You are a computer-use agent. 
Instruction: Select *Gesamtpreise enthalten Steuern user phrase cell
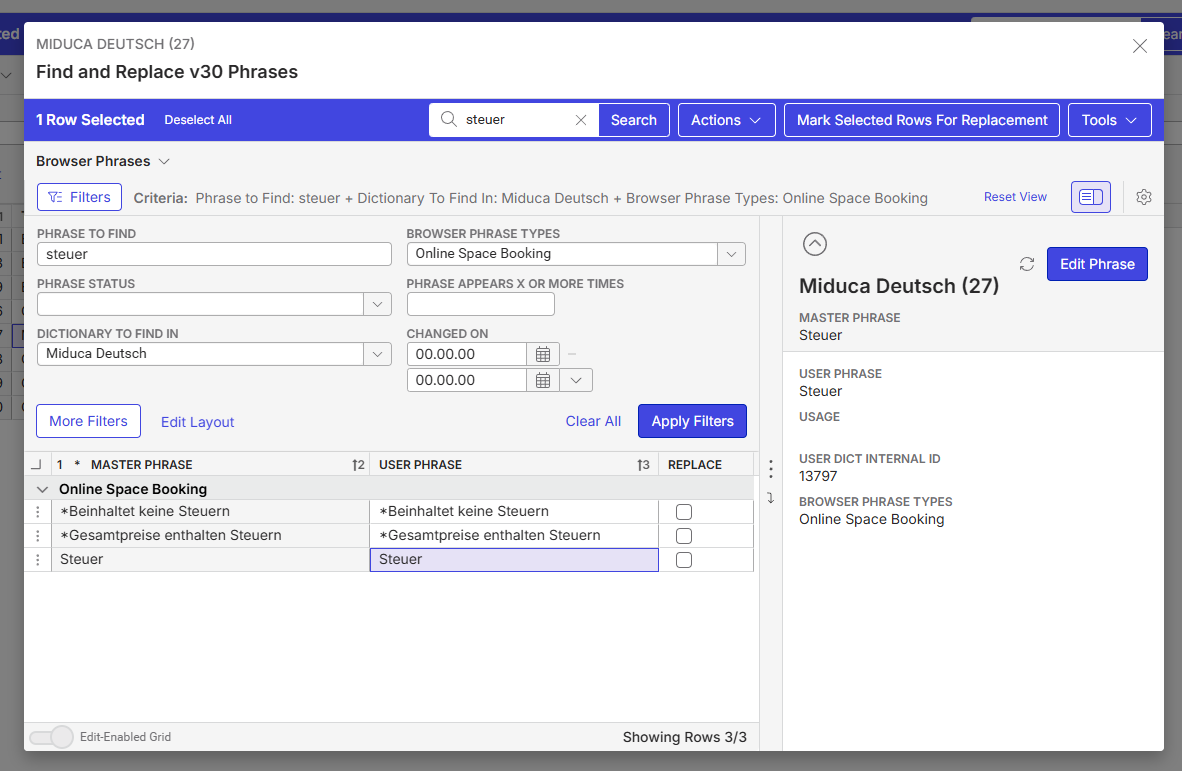pyautogui.click(x=514, y=536)
